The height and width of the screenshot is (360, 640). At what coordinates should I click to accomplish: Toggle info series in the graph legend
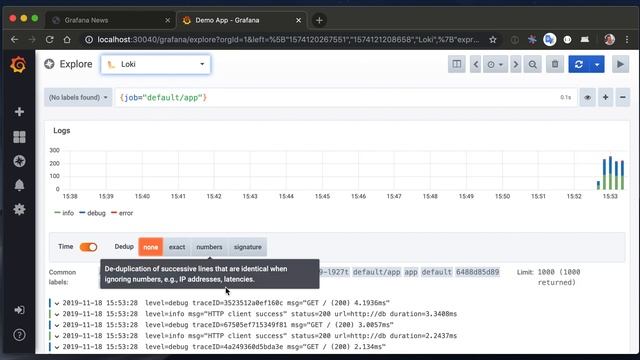pyautogui.click(x=64, y=213)
